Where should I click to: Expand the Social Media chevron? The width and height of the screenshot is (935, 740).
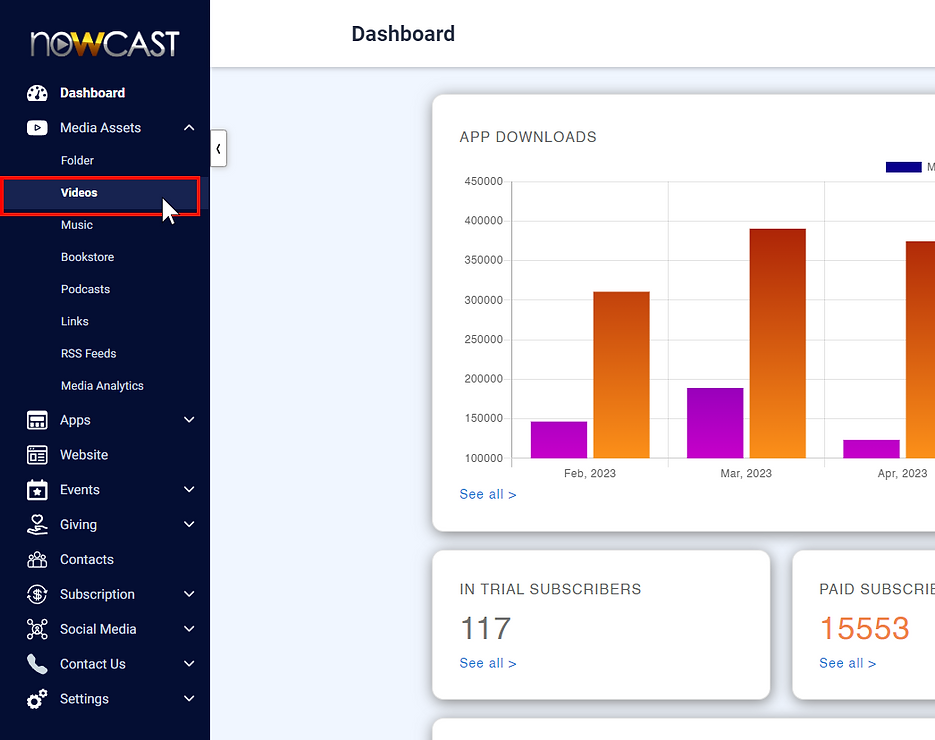point(189,629)
